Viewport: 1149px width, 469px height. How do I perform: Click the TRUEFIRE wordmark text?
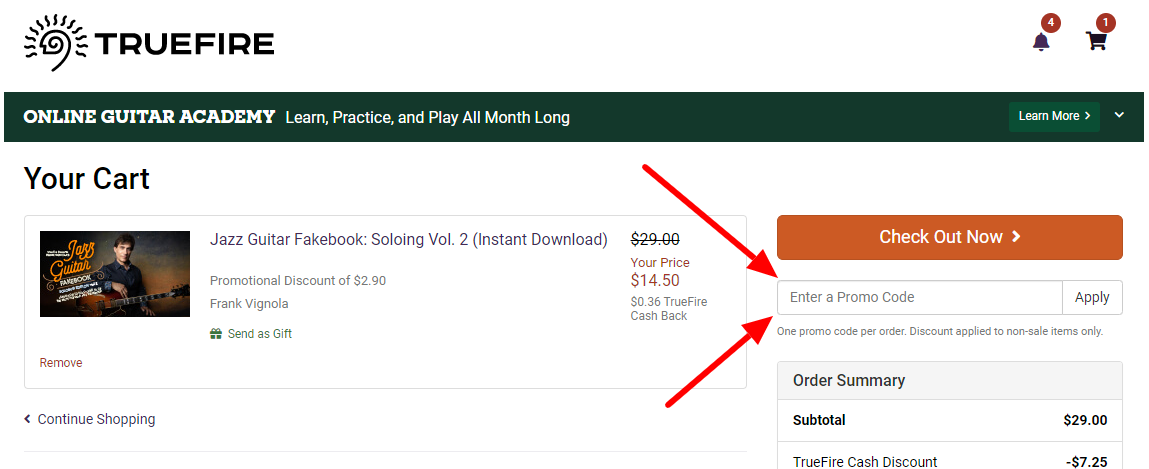(x=185, y=44)
